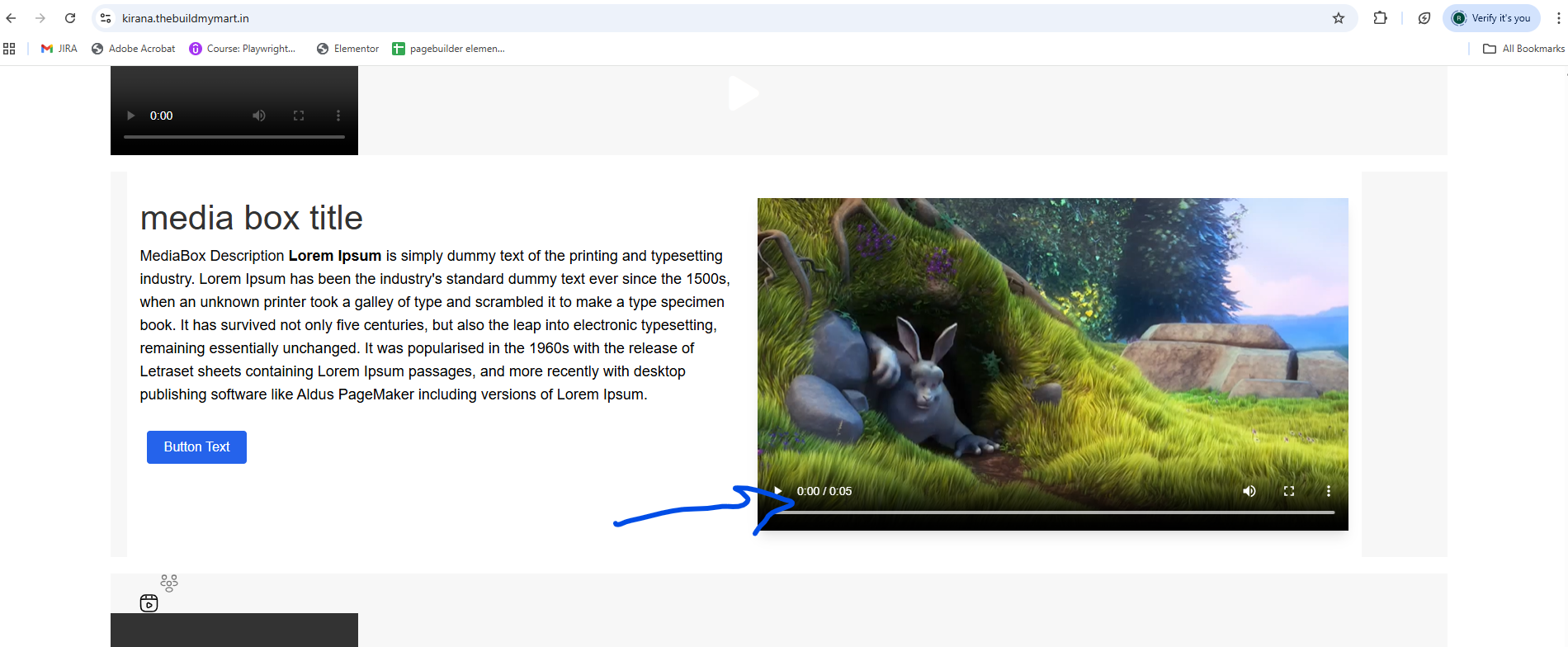
Task: Enter fullscreen on the media box video
Action: [x=1289, y=491]
